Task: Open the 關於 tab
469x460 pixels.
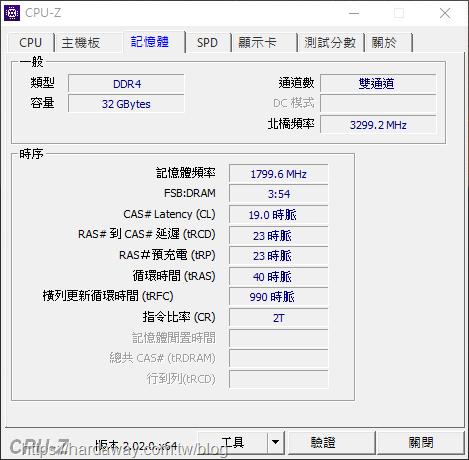Action: click(x=388, y=43)
